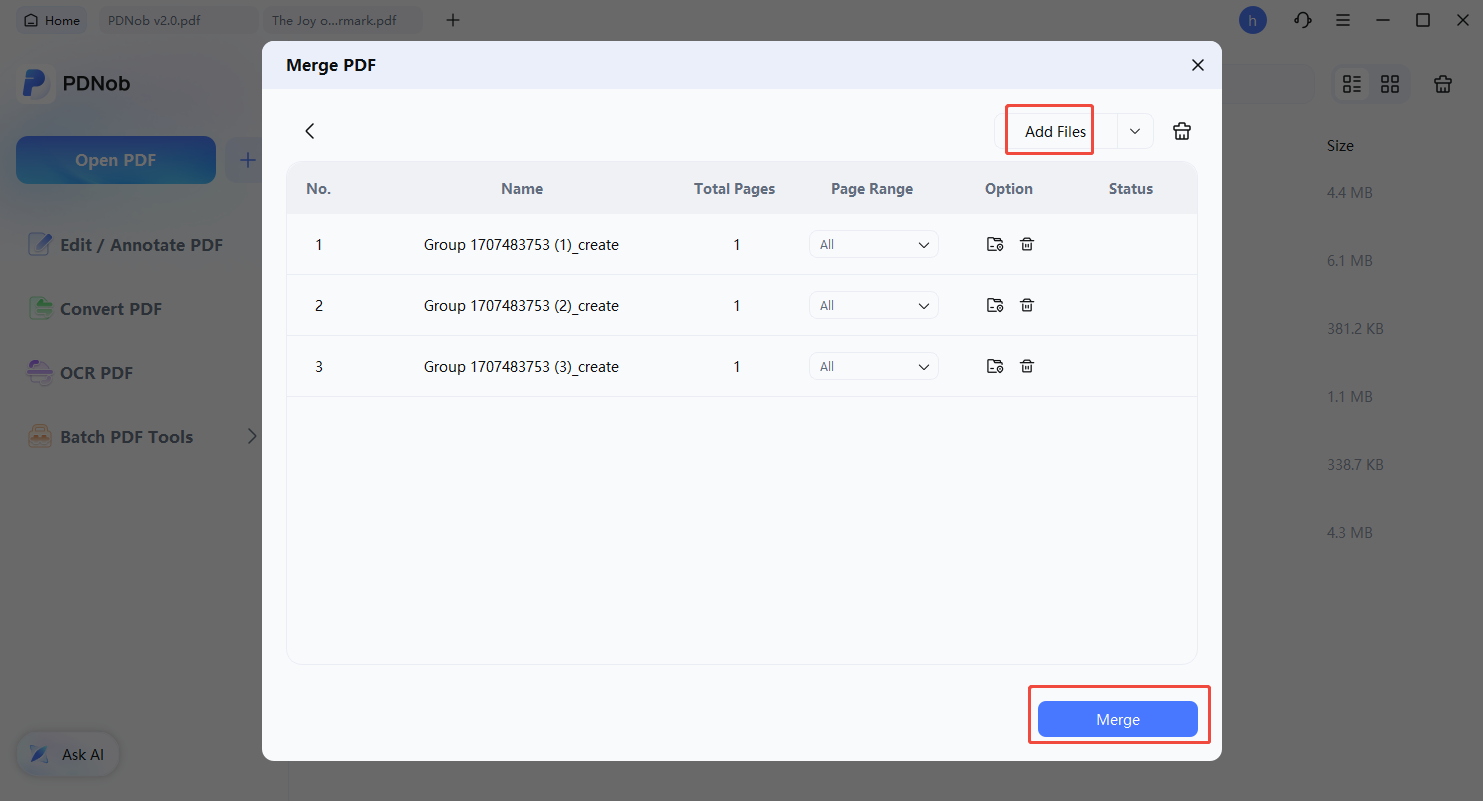Switch to list view

pyautogui.click(x=1352, y=84)
